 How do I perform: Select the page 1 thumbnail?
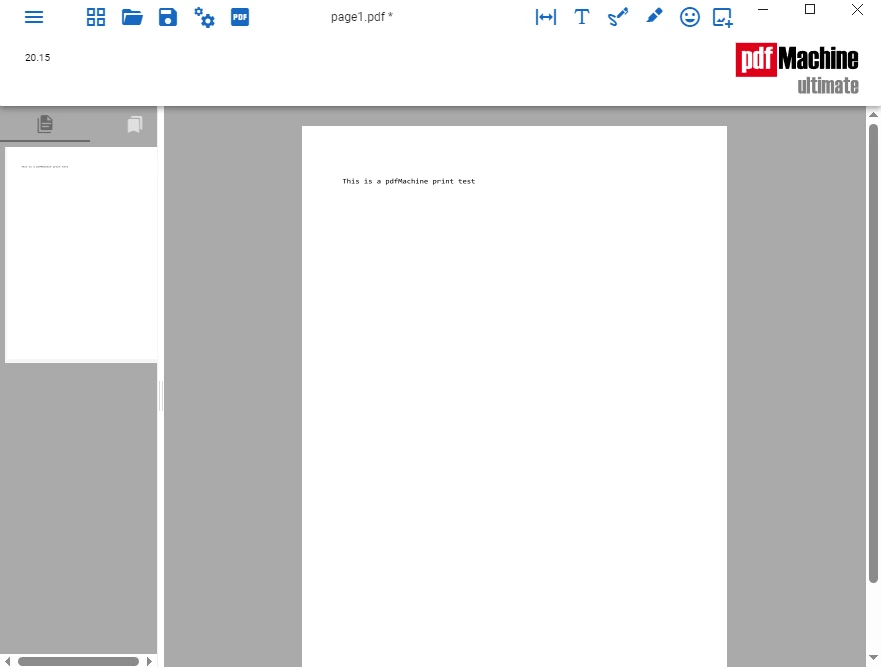coord(81,255)
